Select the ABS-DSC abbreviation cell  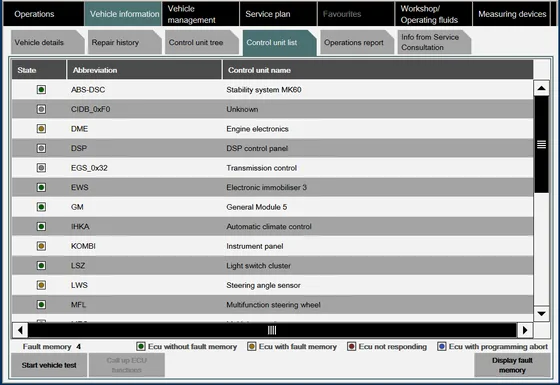(x=88, y=90)
